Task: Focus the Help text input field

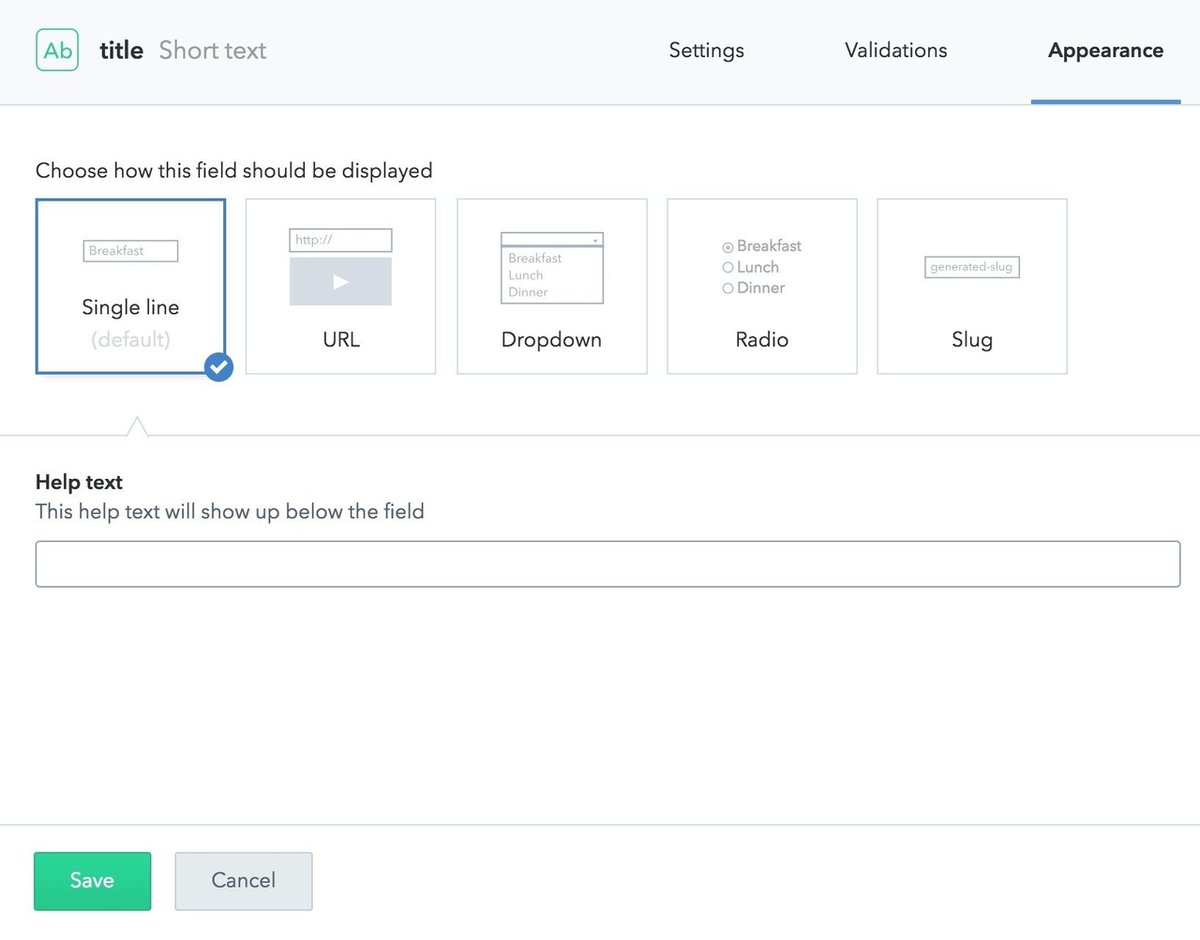Action: tap(607, 564)
